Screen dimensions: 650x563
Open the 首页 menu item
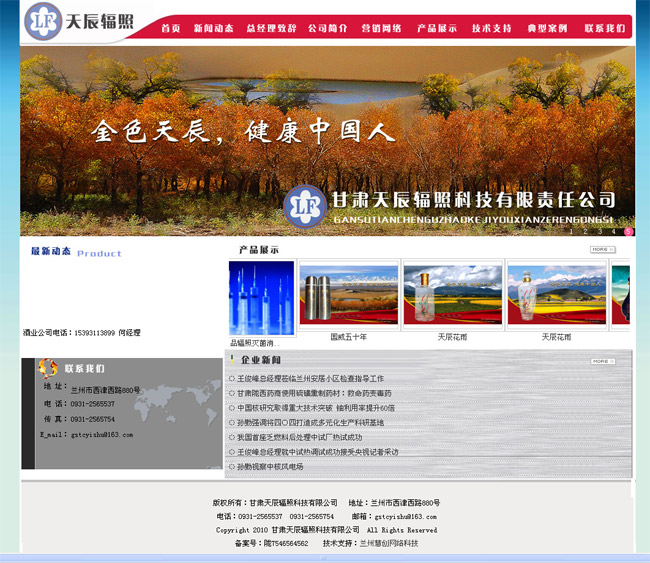click(171, 28)
